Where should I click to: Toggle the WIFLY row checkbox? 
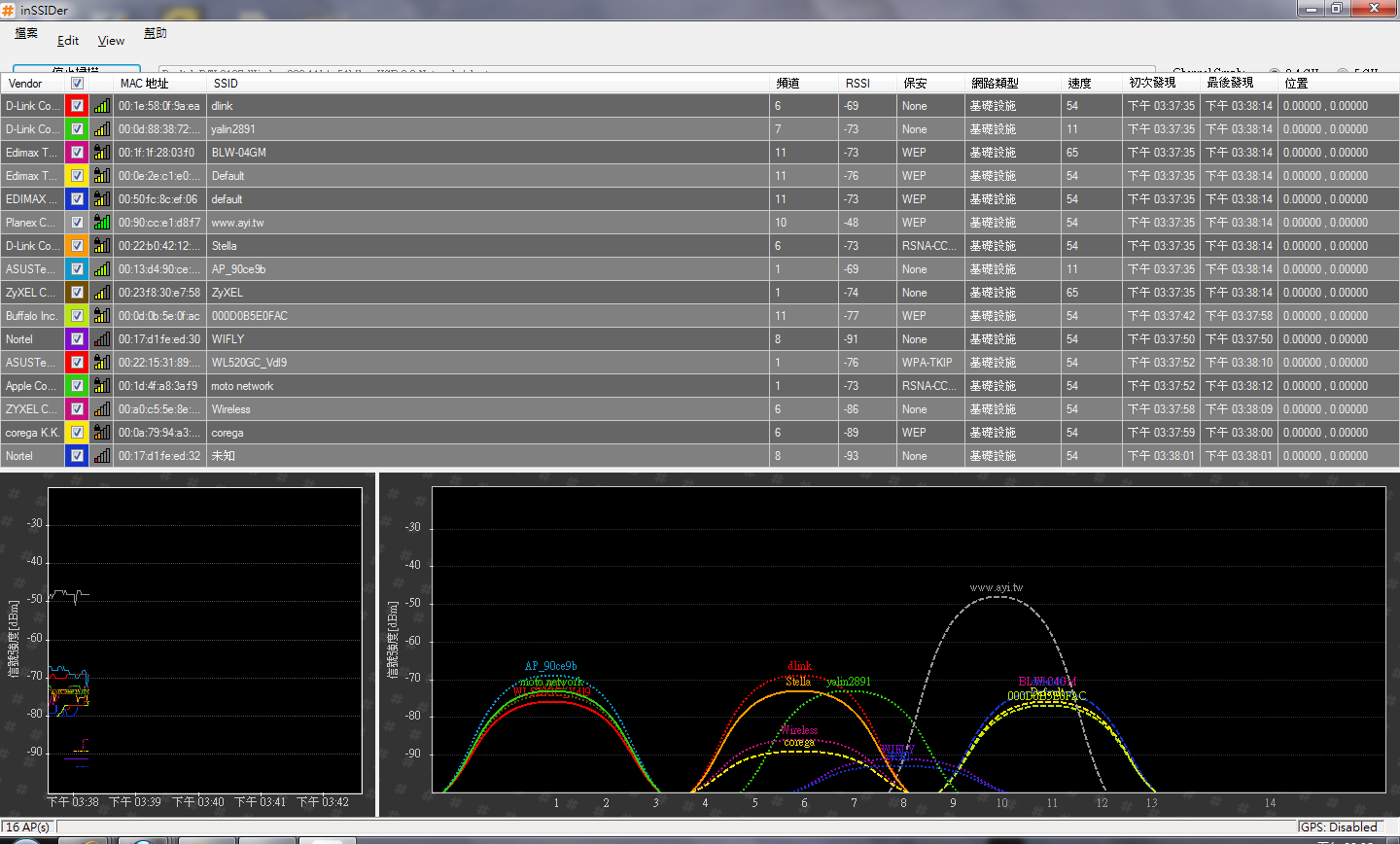click(x=77, y=339)
